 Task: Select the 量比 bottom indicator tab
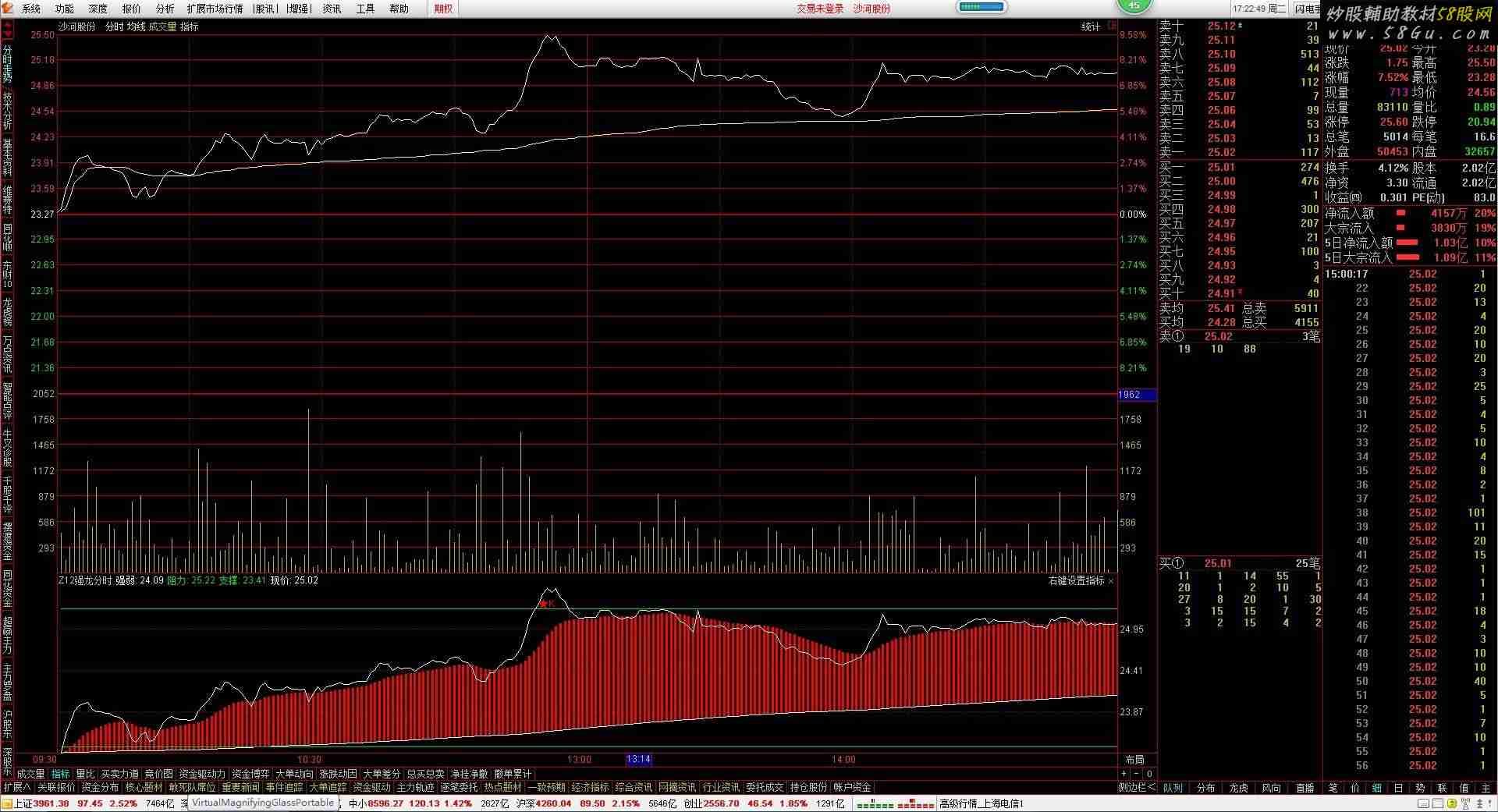pos(85,774)
